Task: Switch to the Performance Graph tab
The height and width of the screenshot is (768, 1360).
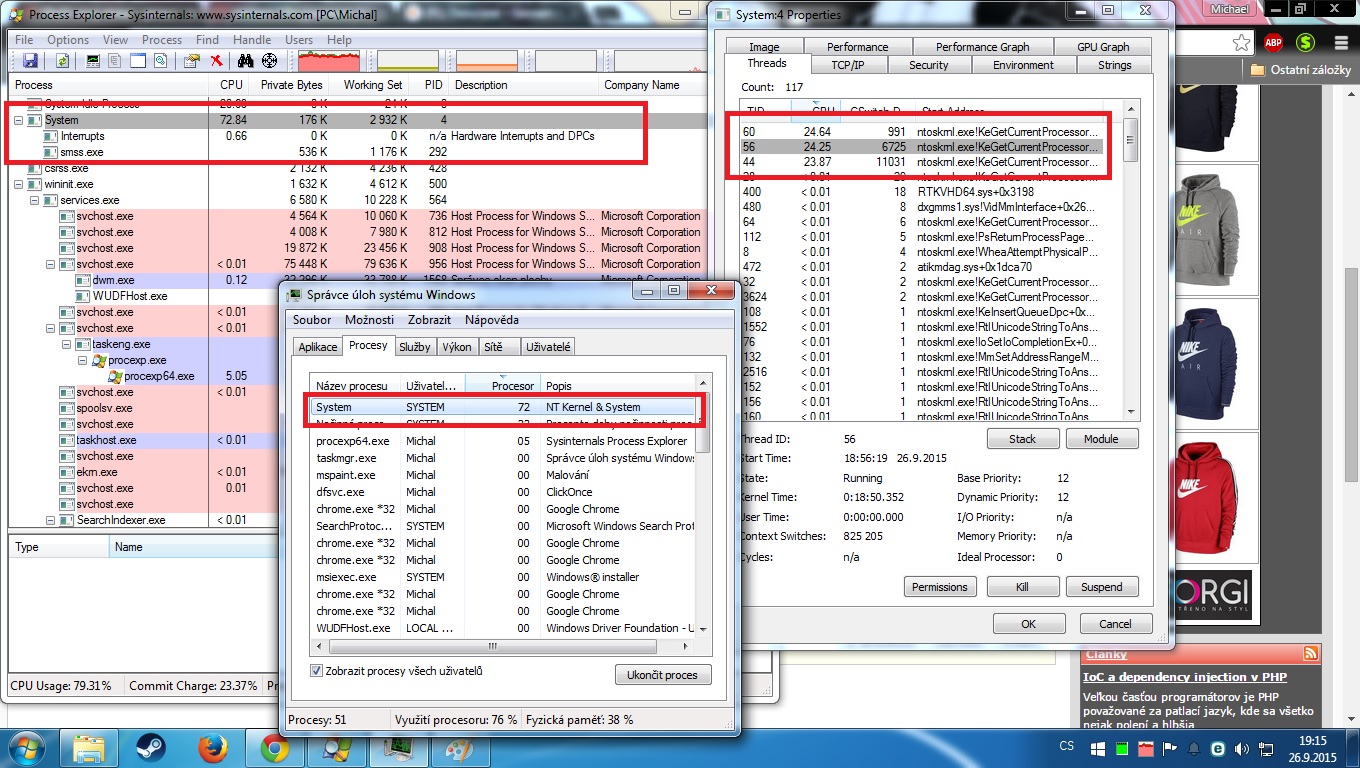Action: coord(982,47)
